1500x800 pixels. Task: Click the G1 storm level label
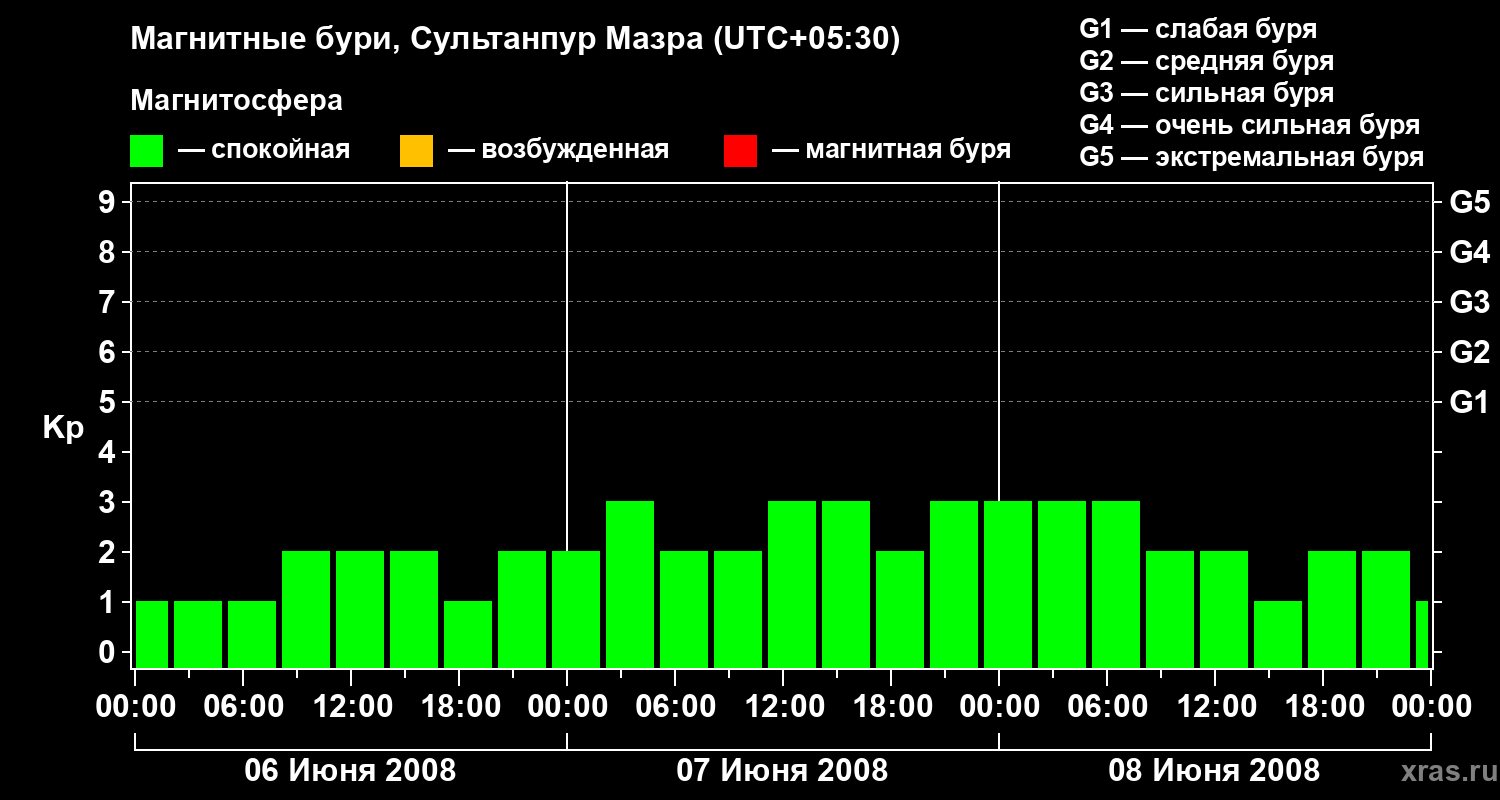(1469, 402)
